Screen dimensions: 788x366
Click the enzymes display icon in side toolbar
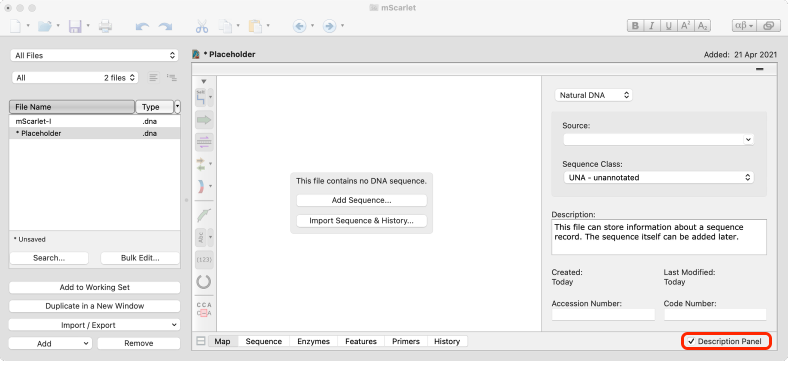click(x=201, y=98)
